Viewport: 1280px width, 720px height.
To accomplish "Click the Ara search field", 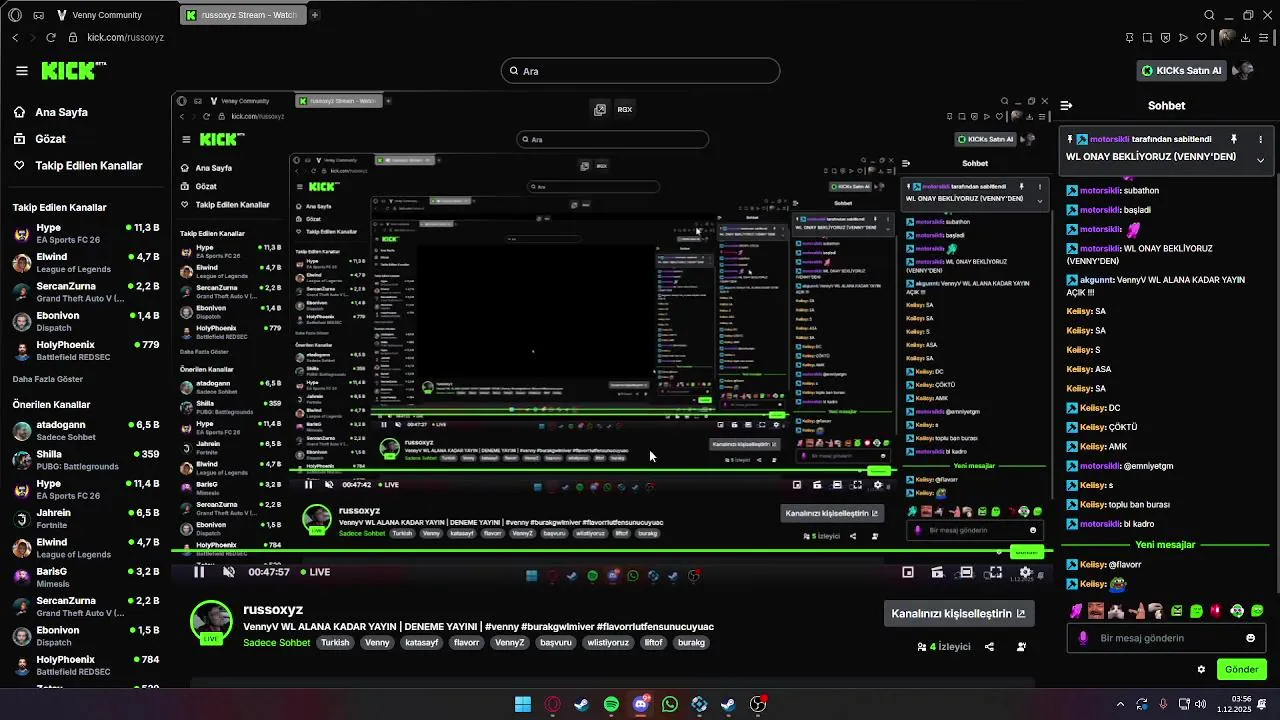I will pyautogui.click(x=640, y=71).
